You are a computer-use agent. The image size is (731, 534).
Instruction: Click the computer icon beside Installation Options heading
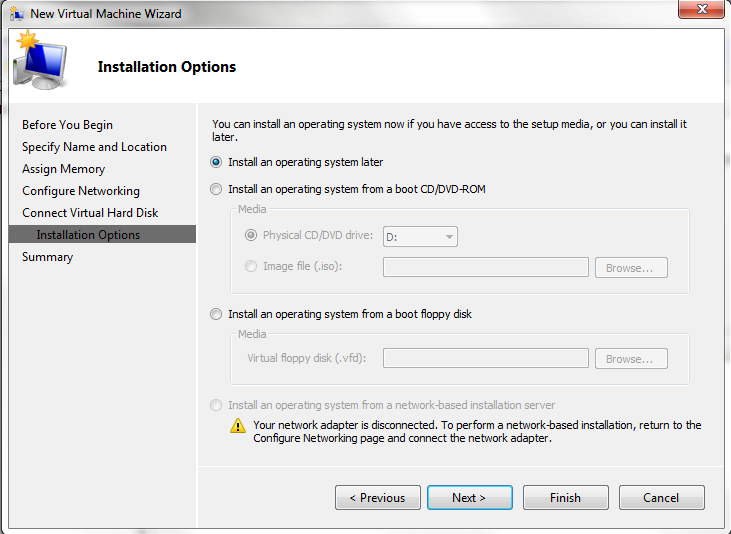(x=40, y=61)
